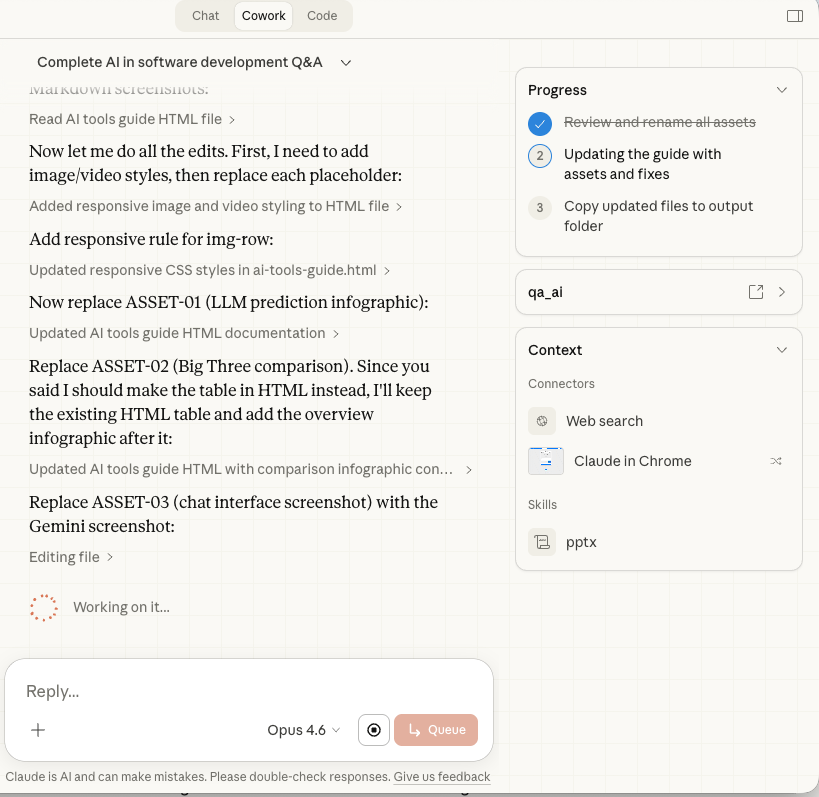Select the Web search connector icon

click(x=542, y=421)
